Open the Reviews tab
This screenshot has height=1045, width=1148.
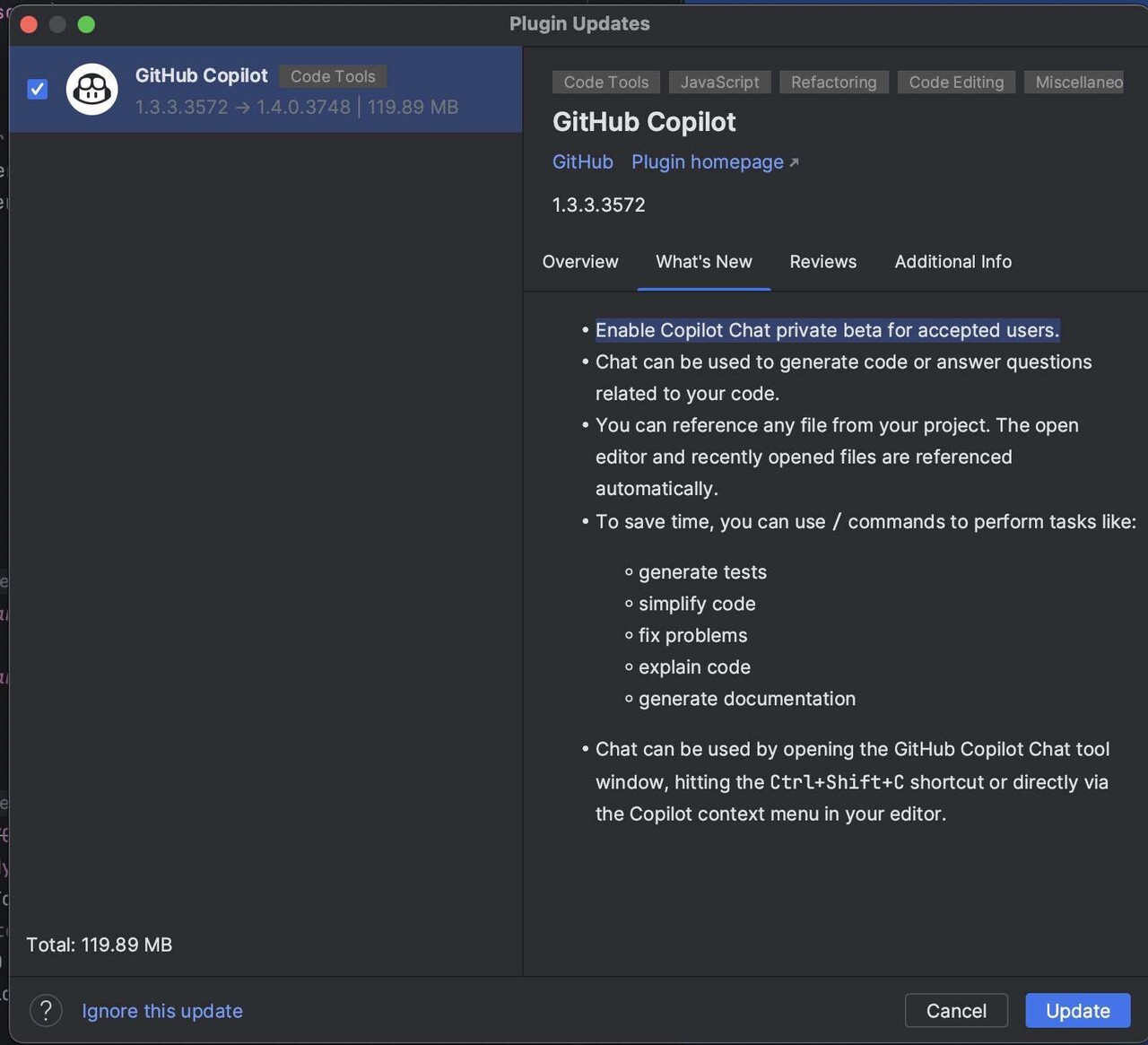822,262
